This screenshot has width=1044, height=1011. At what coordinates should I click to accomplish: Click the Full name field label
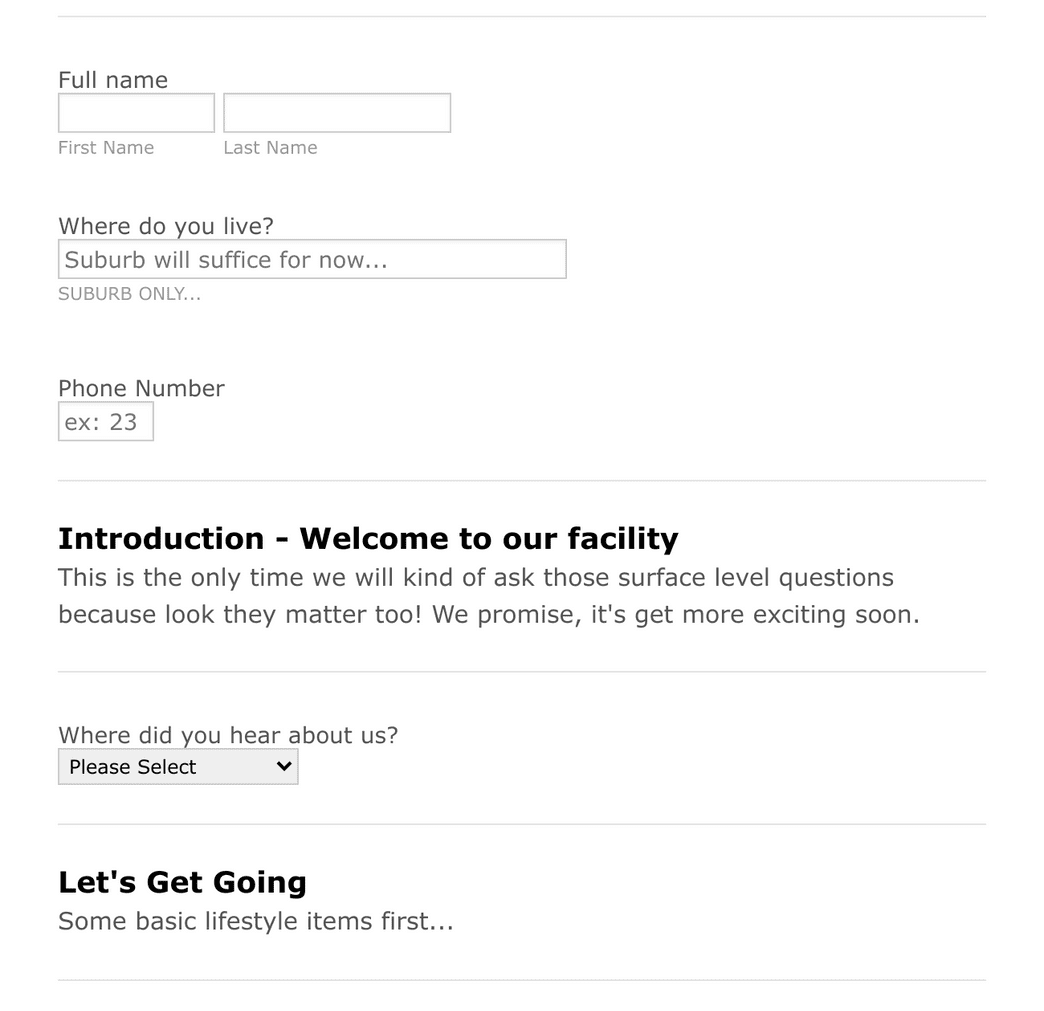pos(112,80)
